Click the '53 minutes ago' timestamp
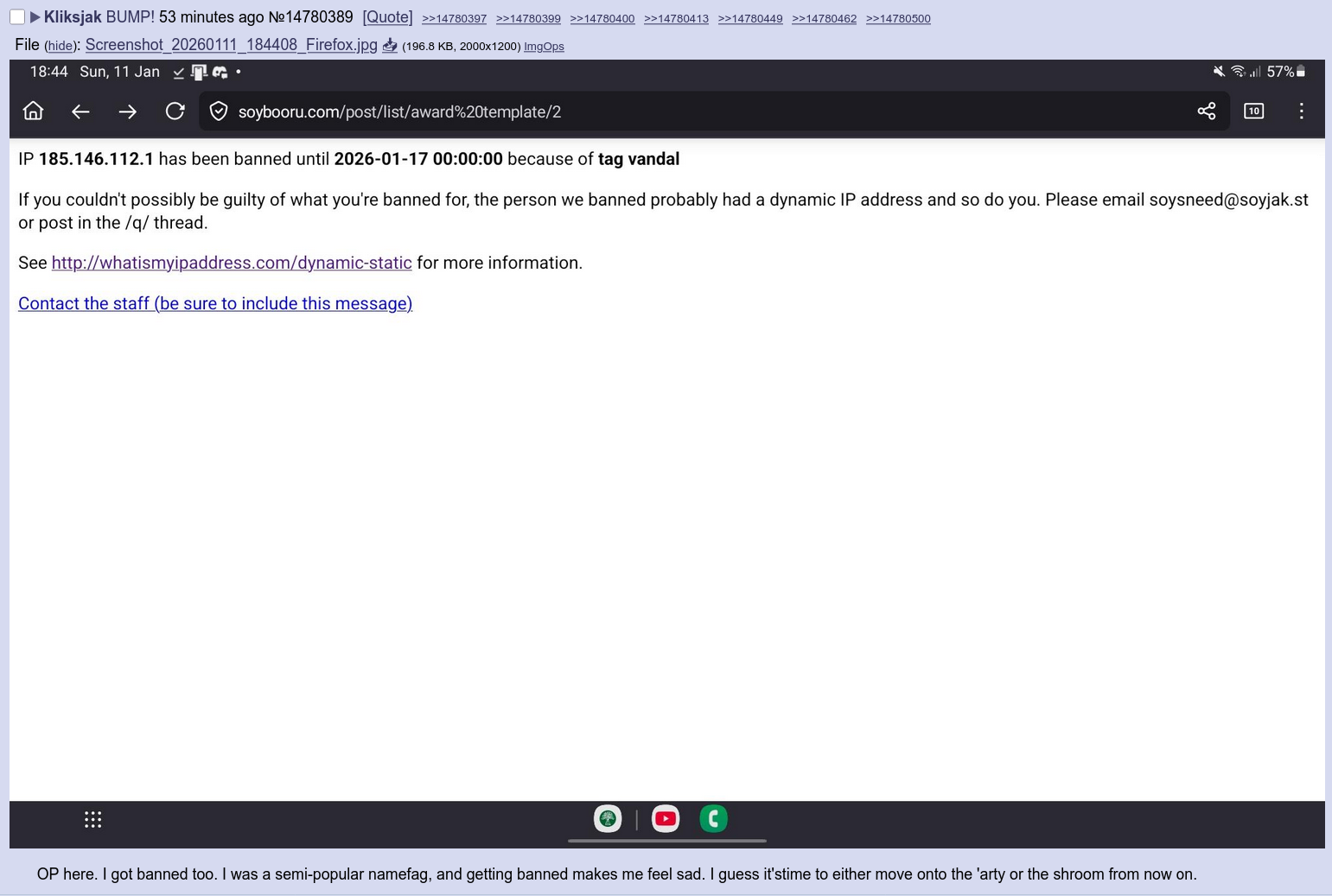1332x896 pixels. tap(212, 17)
